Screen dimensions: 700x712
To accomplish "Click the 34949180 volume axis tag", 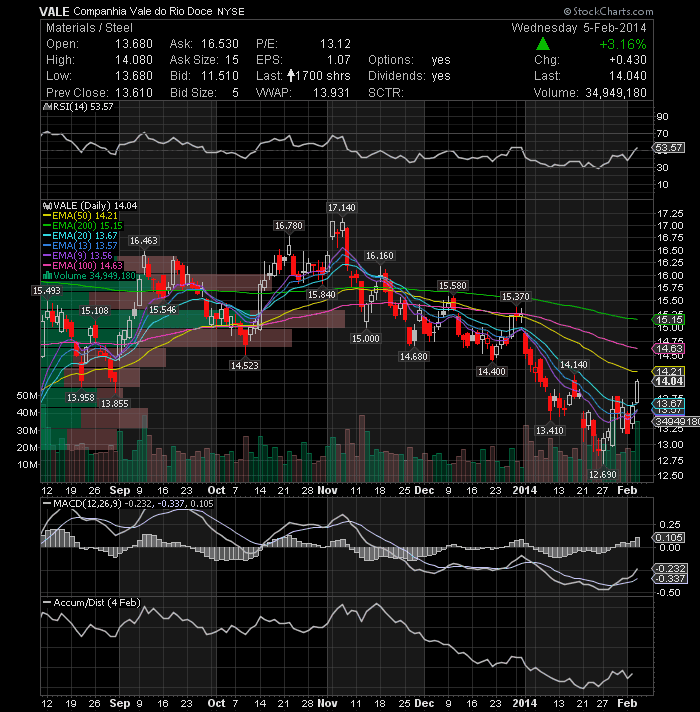I will [x=676, y=422].
